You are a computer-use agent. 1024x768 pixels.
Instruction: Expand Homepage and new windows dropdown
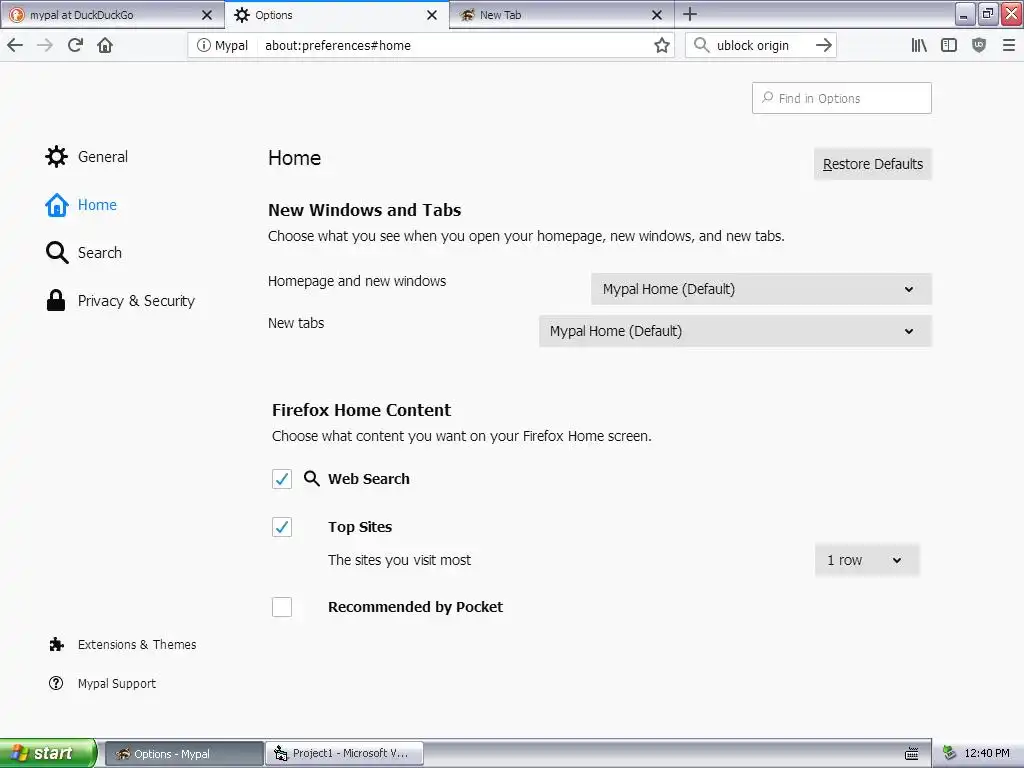click(x=761, y=289)
